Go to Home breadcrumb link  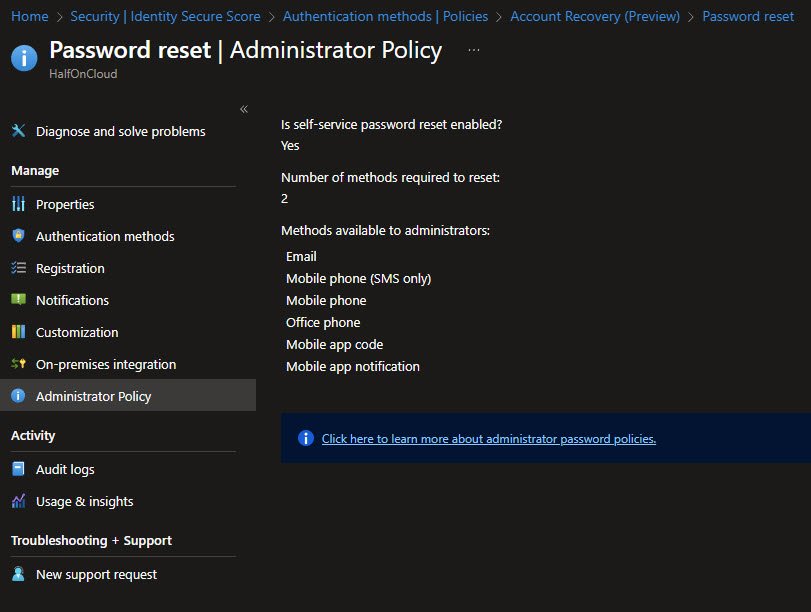point(30,16)
